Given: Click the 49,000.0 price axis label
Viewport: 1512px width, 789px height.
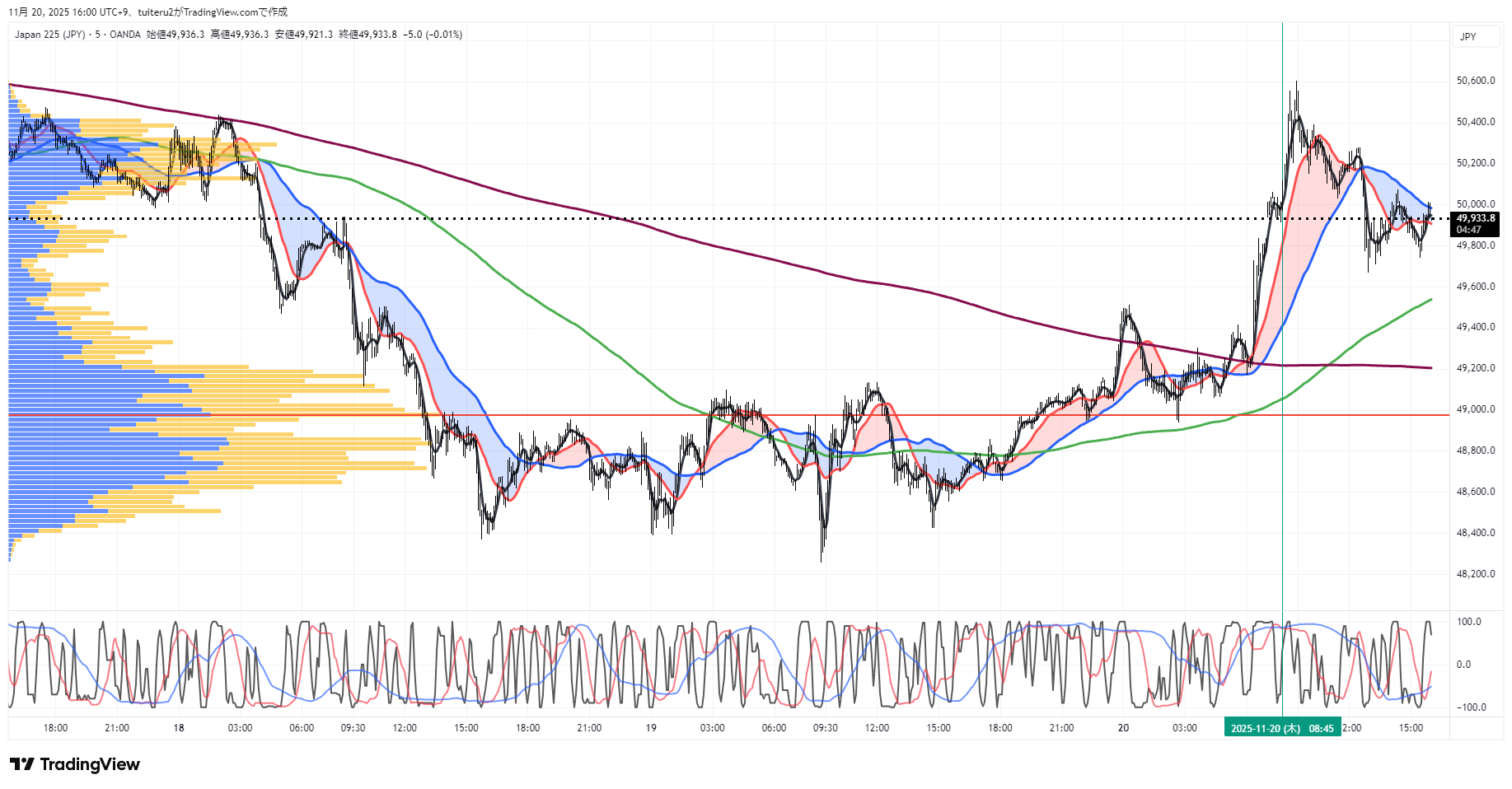Looking at the screenshot, I should pyautogui.click(x=1475, y=409).
